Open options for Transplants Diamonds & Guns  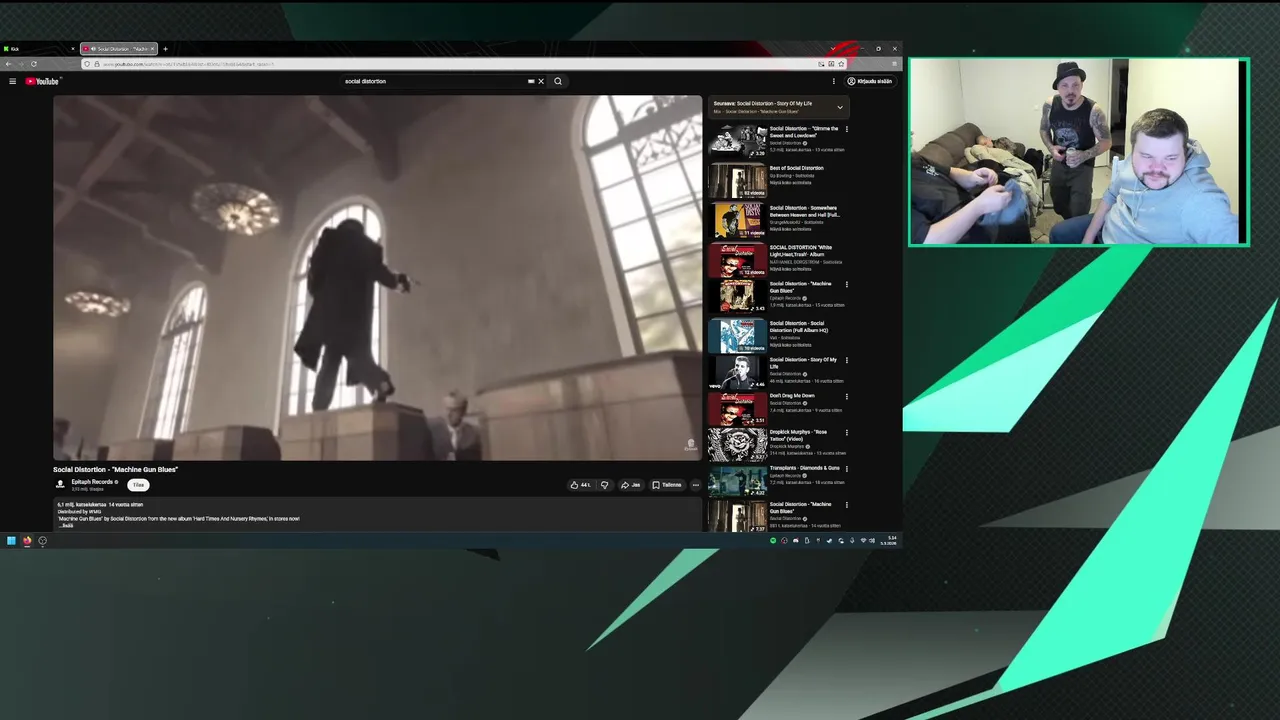pyautogui.click(x=847, y=468)
